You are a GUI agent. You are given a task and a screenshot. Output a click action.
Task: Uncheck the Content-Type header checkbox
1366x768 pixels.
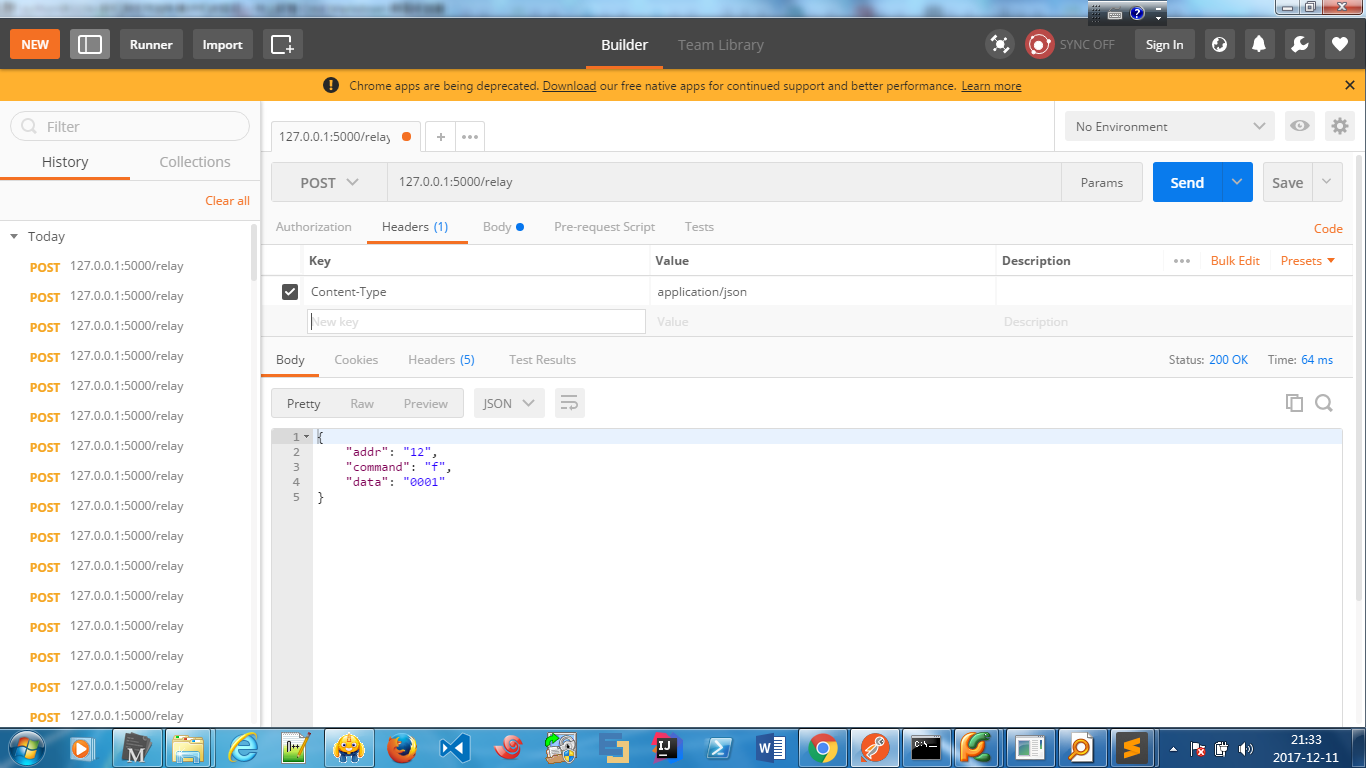290,292
